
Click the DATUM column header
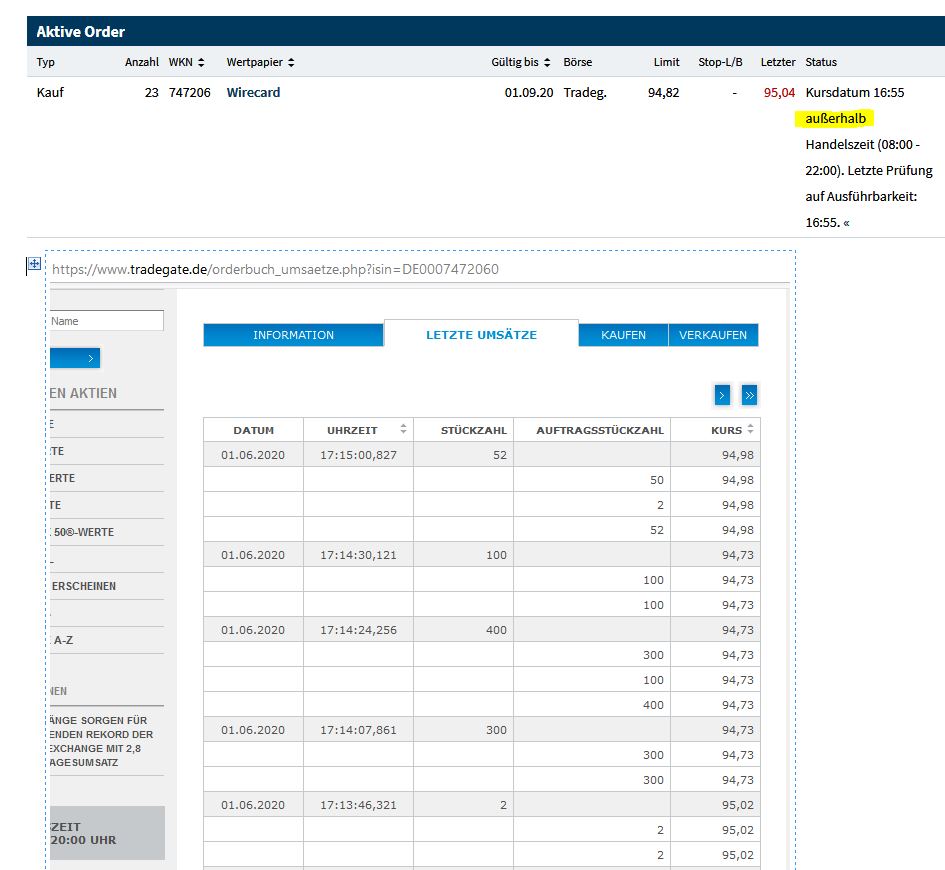point(253,430)
